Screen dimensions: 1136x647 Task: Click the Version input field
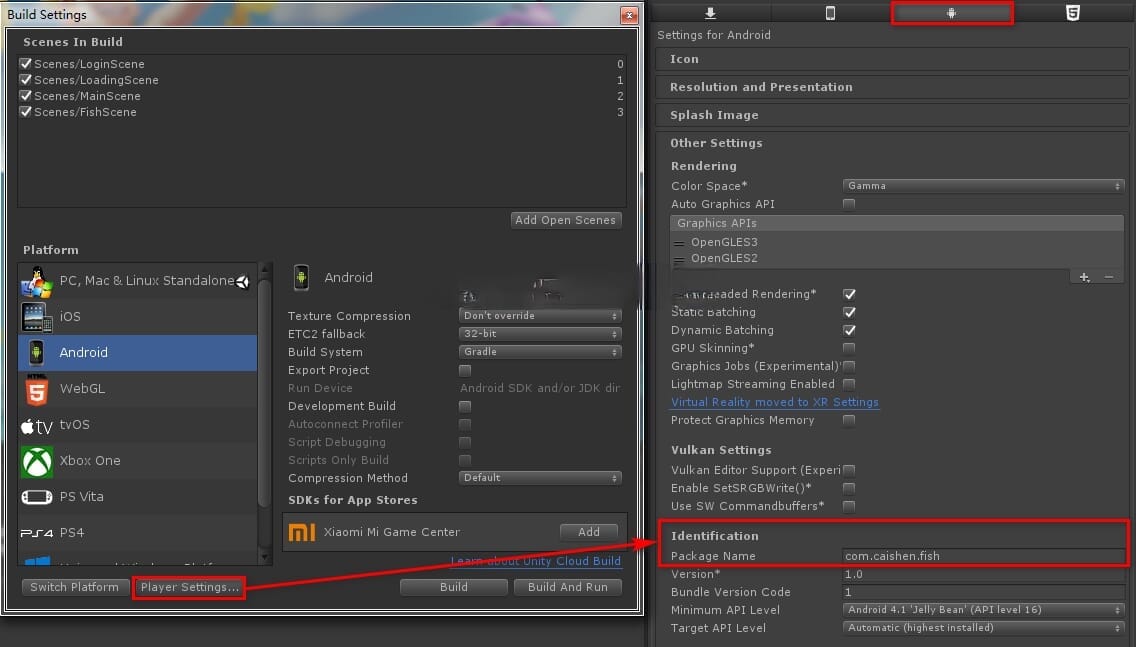[983, 575]
